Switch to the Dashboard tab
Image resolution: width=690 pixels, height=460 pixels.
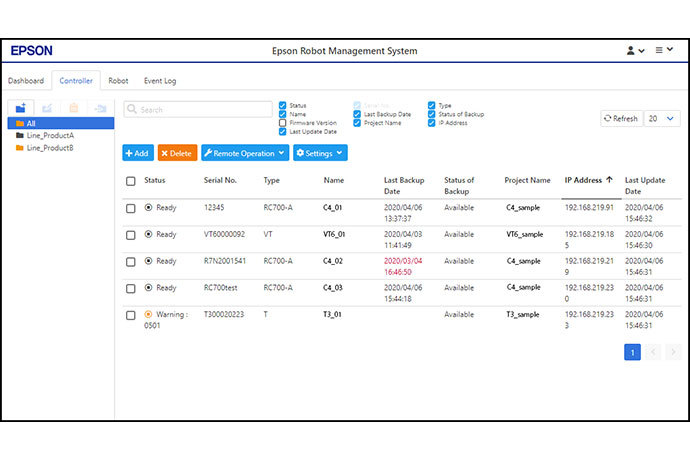(x=26, y=81)
